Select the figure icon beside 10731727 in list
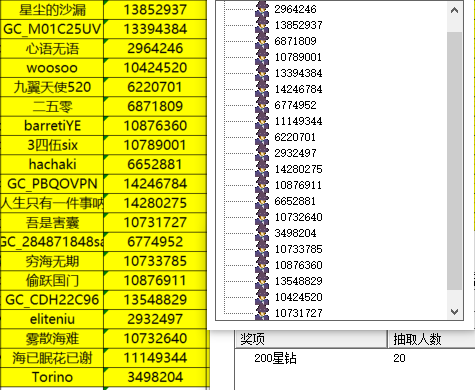Image resolution: width=475 pixels, height=390 pixels. point(262,312)
